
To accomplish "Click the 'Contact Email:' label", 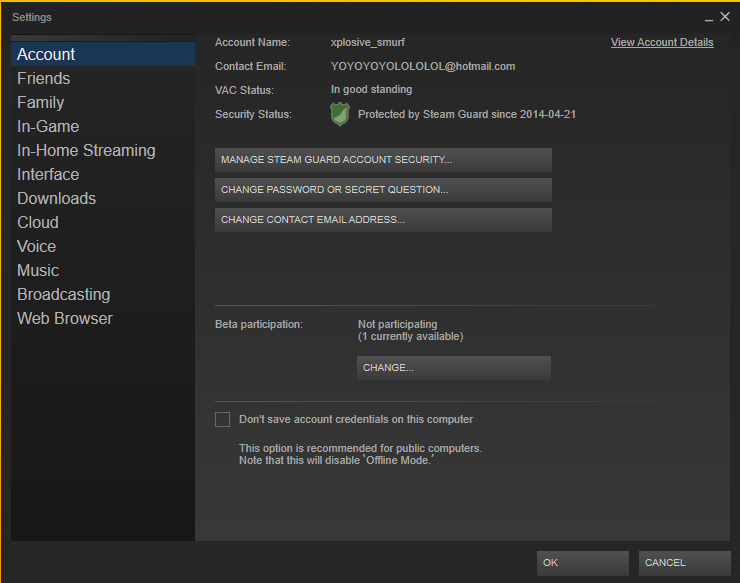I will pos(251,67).
